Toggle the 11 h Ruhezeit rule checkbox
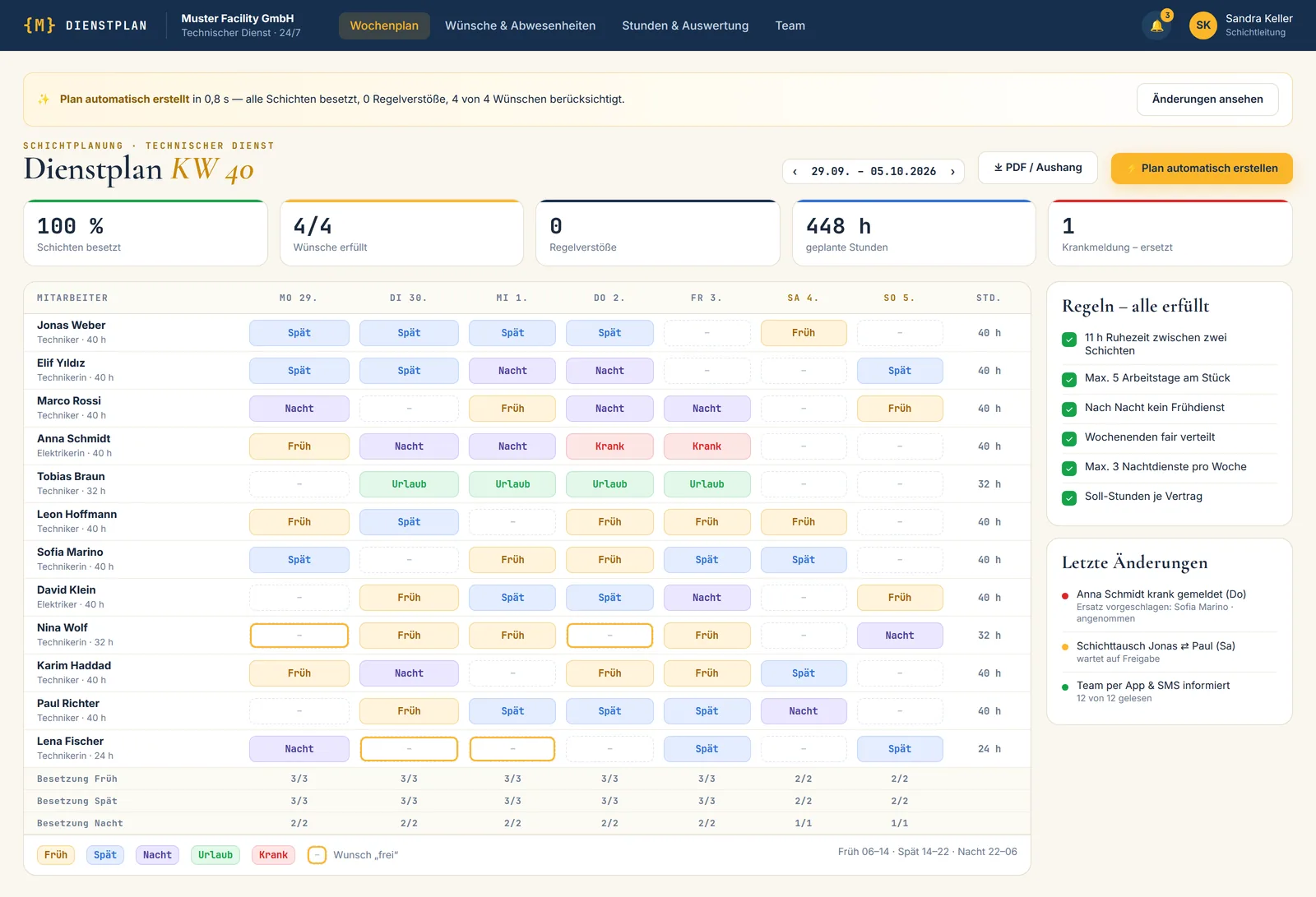 pos(1069,340)
